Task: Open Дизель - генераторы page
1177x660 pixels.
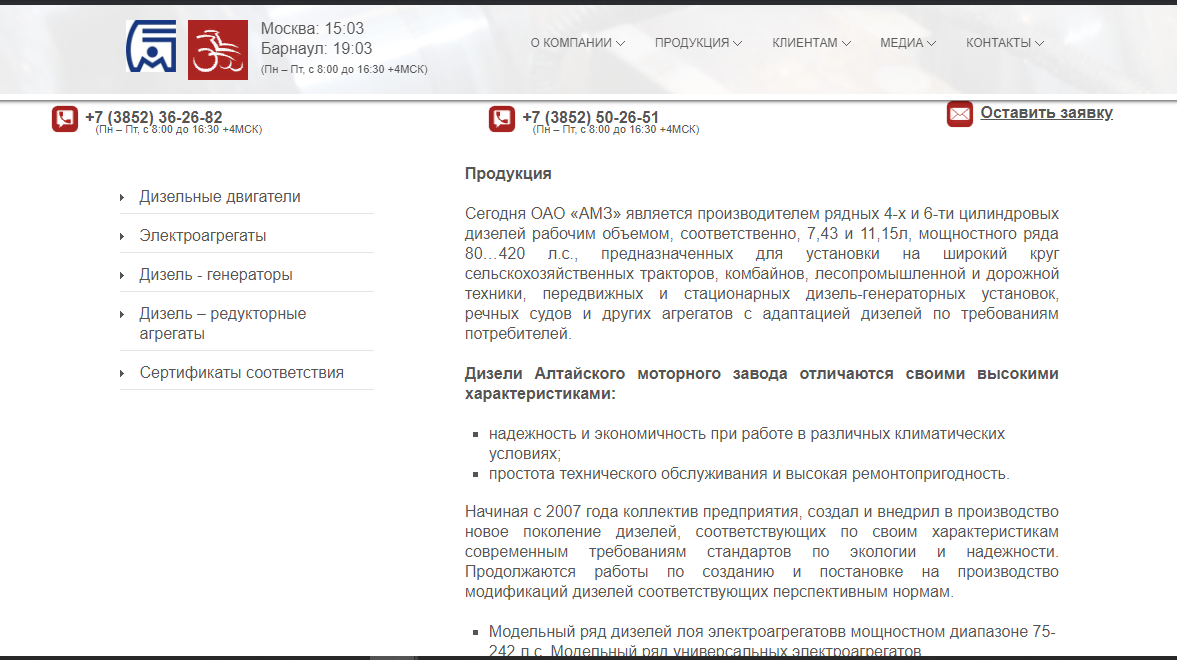Action: pyautogui.click(x=216, y=275)
